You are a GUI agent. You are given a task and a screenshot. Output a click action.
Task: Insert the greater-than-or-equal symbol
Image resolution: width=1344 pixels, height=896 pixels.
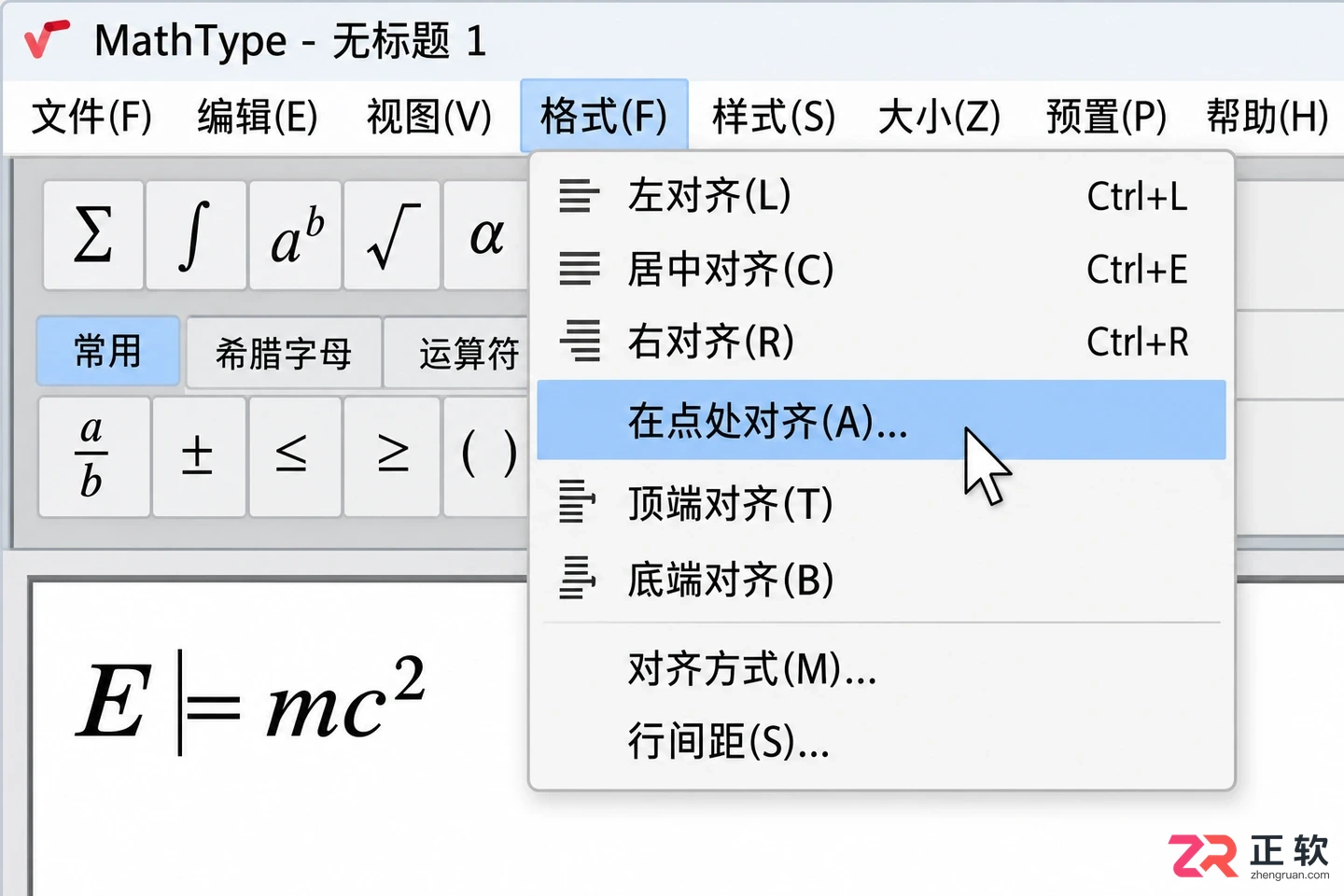(x=392, y=457)
